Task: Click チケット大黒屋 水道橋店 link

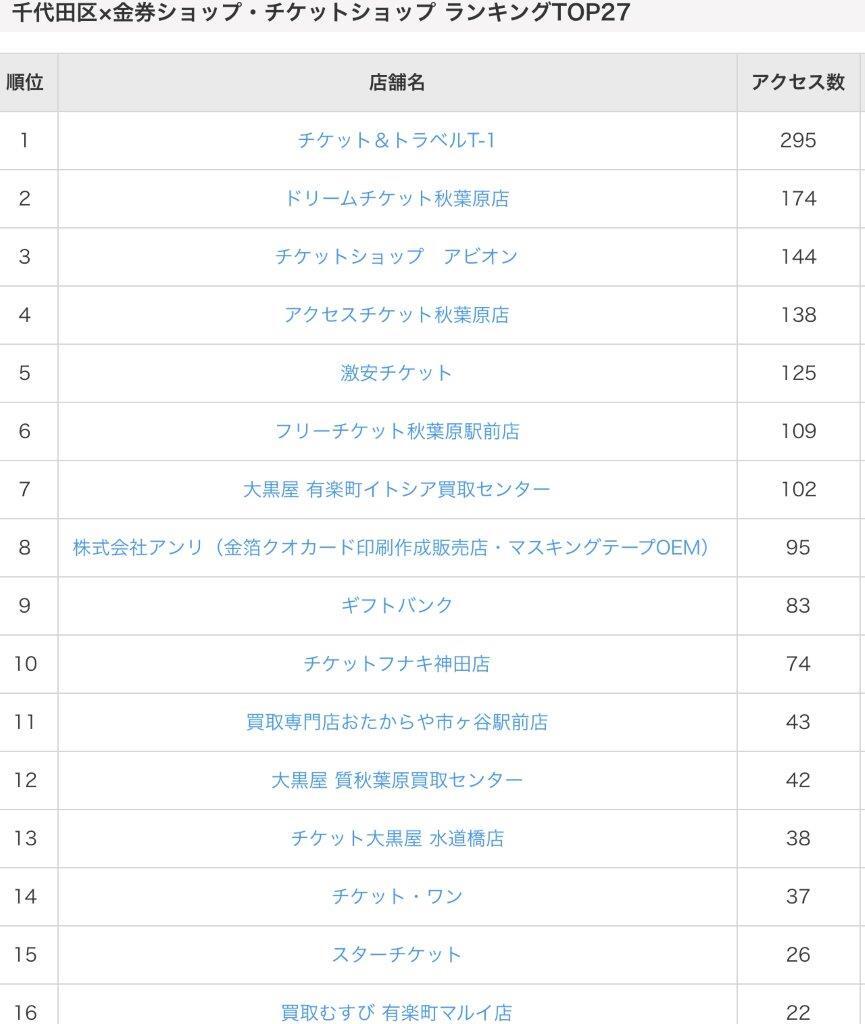Action: coord(396,838)
